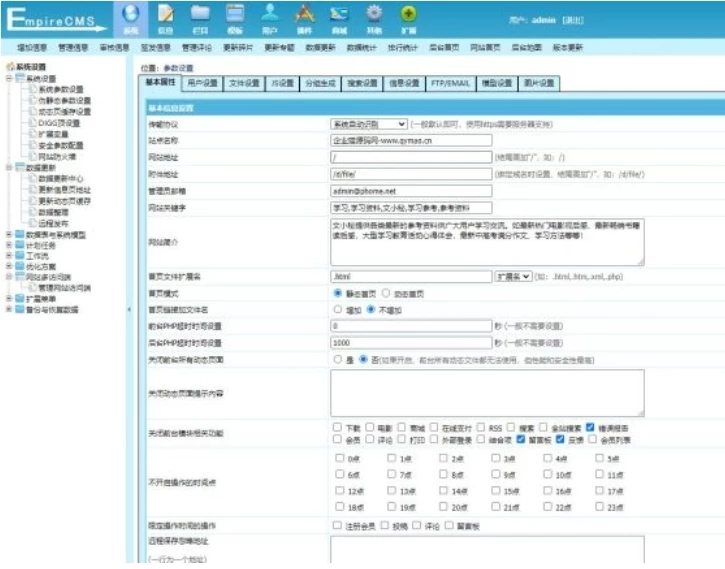Open the green 扩展 icon in header

point(408,17)
